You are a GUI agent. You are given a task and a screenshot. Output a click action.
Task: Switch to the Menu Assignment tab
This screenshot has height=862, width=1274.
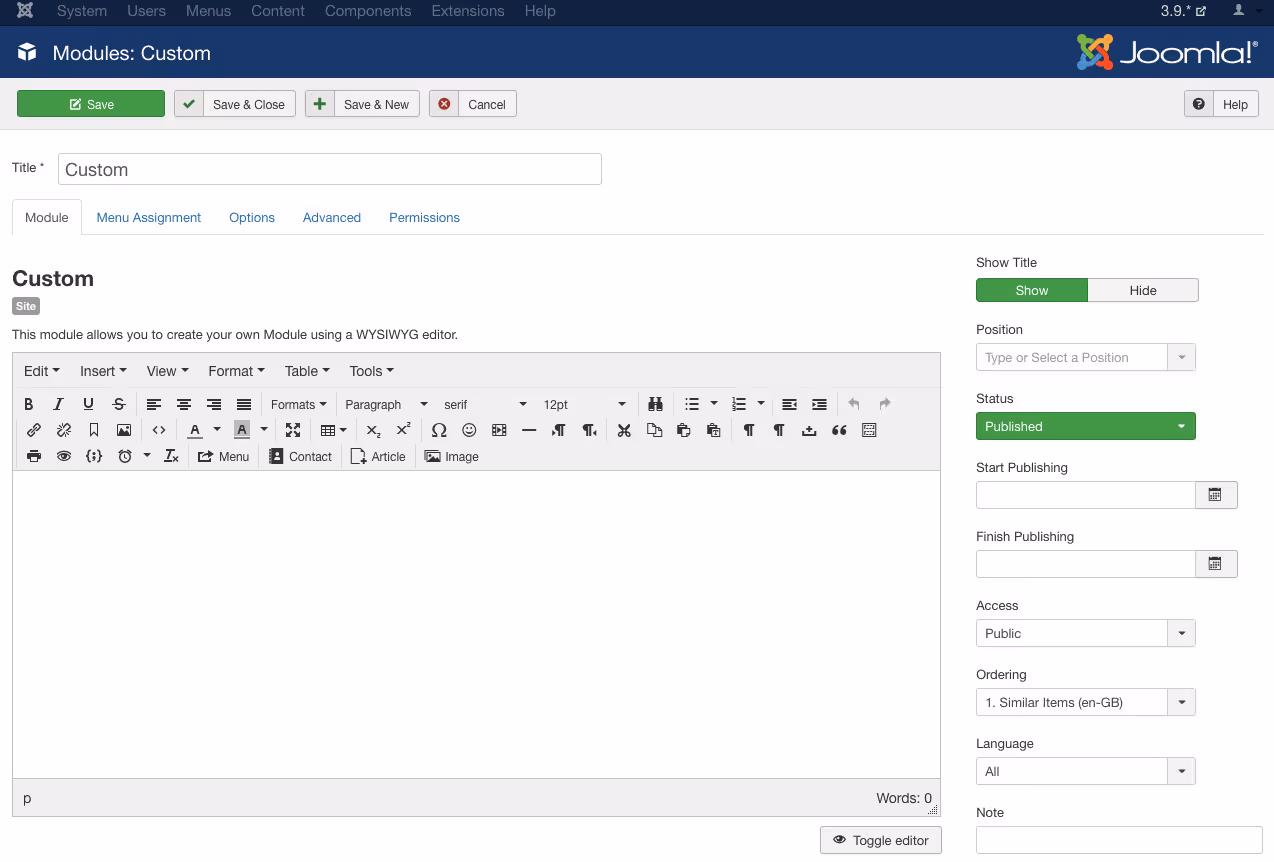point(148,217)
